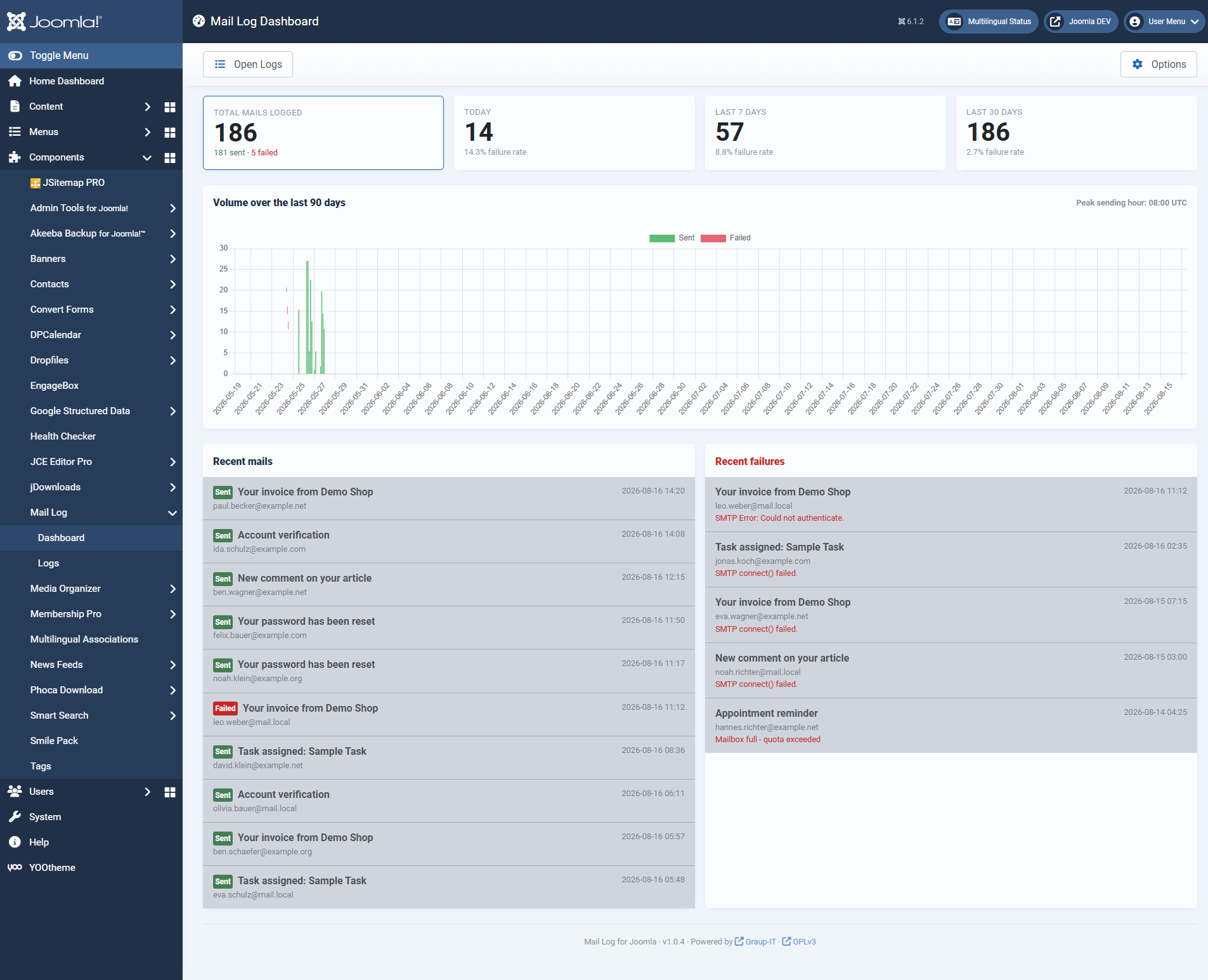Expand the Menus chevron
The image size is (1208, 980).
[x=148, y=132]
